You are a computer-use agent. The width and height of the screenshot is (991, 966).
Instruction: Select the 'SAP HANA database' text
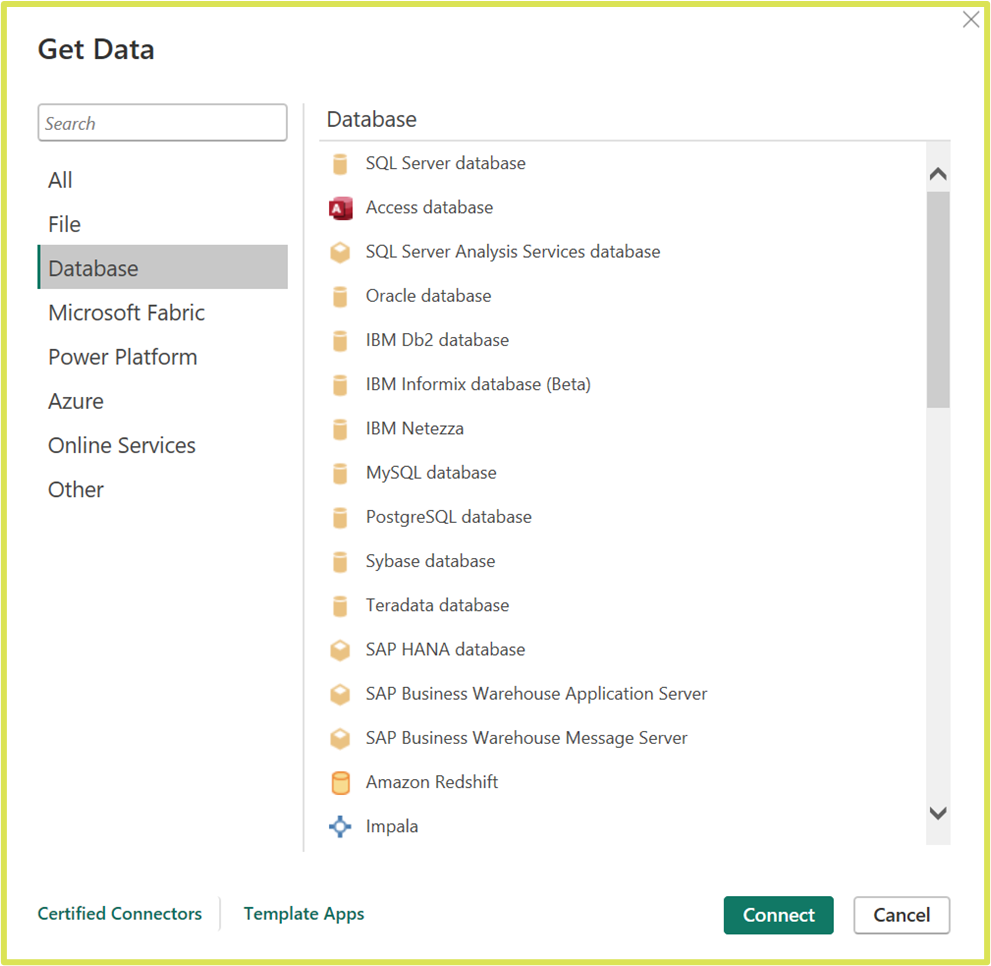(446, 651)
